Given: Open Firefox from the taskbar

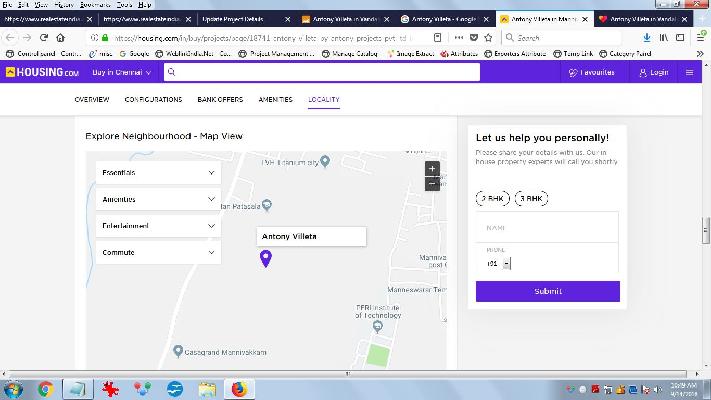Looking at the screenshot, I should point(239,390).
